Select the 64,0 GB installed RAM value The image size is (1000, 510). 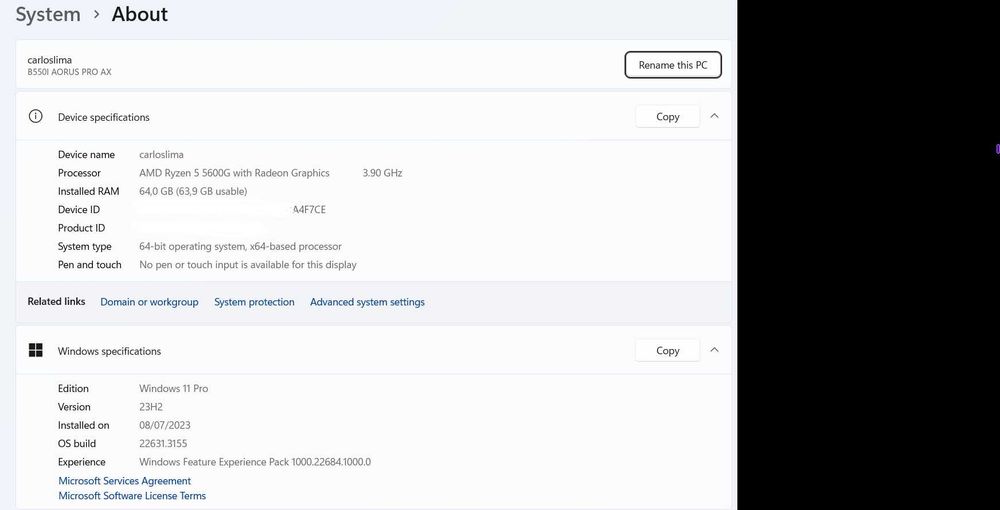click(x=193, y=191)
